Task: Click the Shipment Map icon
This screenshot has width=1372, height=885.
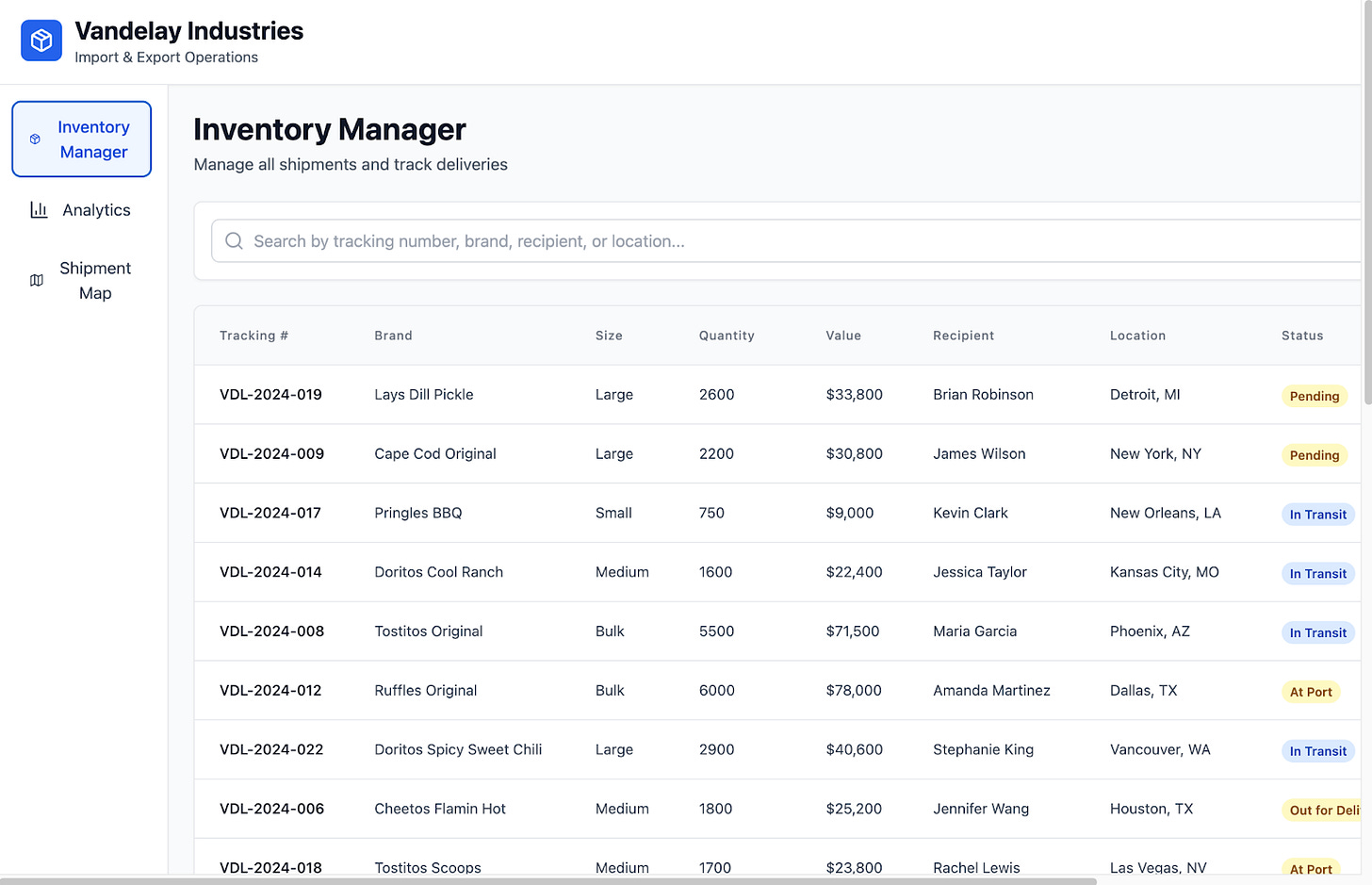Action: (37, 281)
